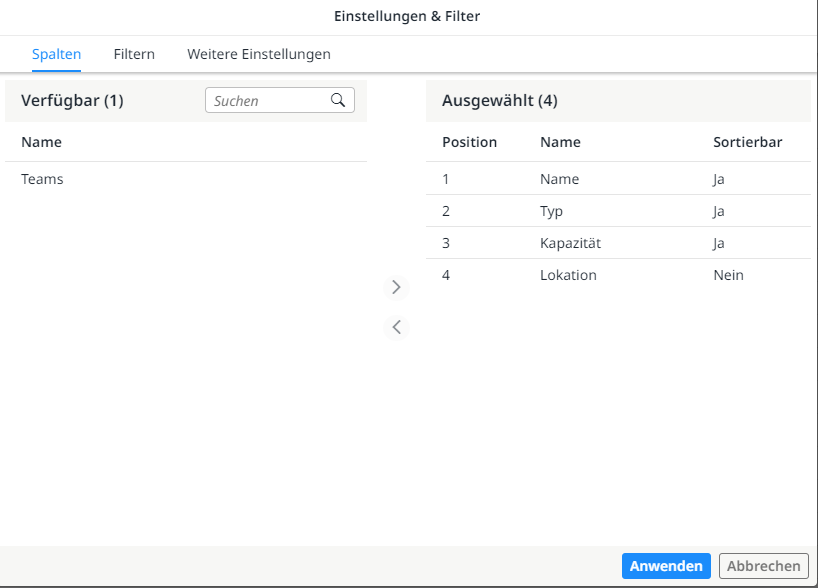Screen dimensions: 818x588
Task: Click the right chevron to move Teams
Action: tap(396, 287)
